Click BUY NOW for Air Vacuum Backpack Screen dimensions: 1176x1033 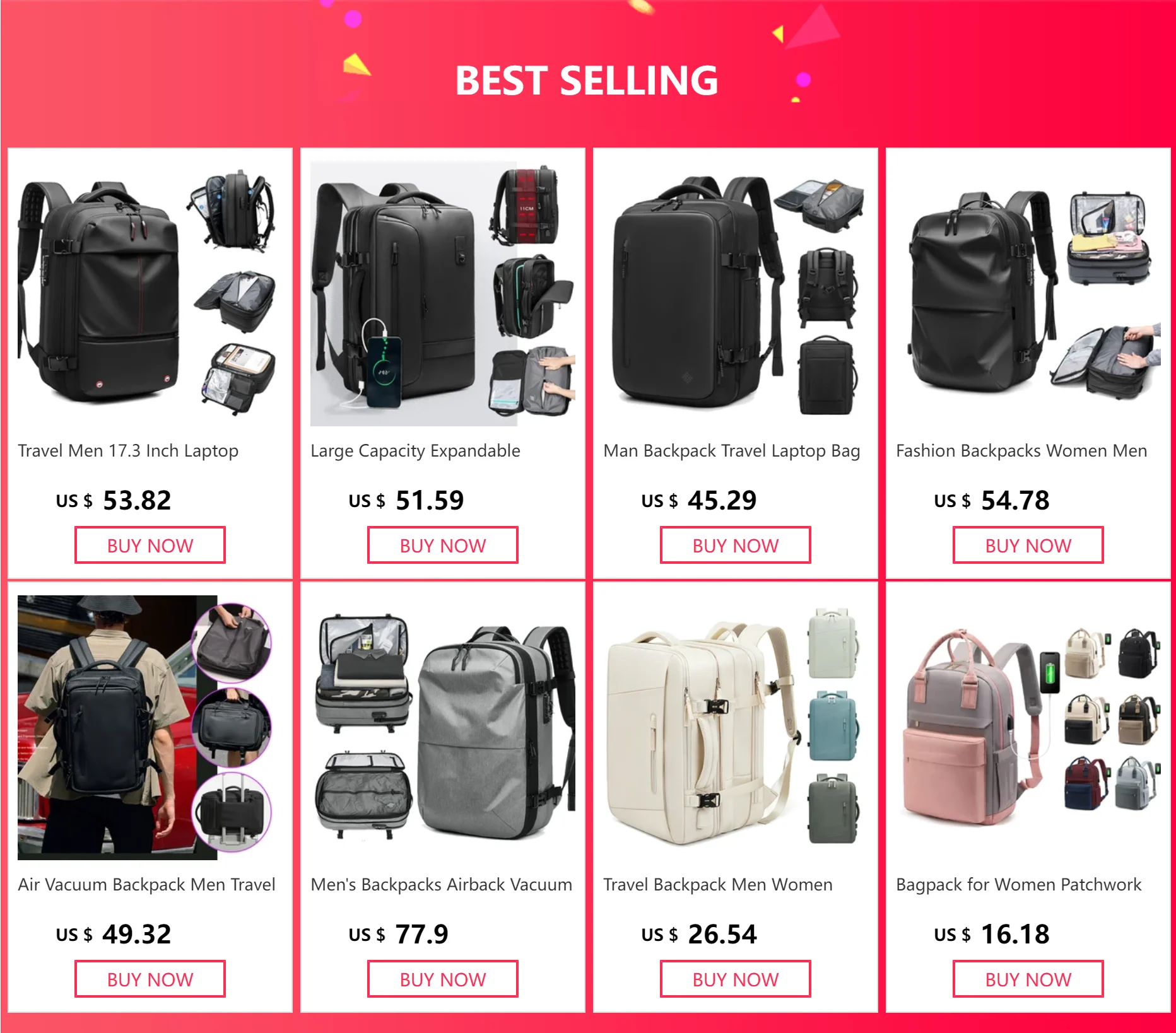150,979
